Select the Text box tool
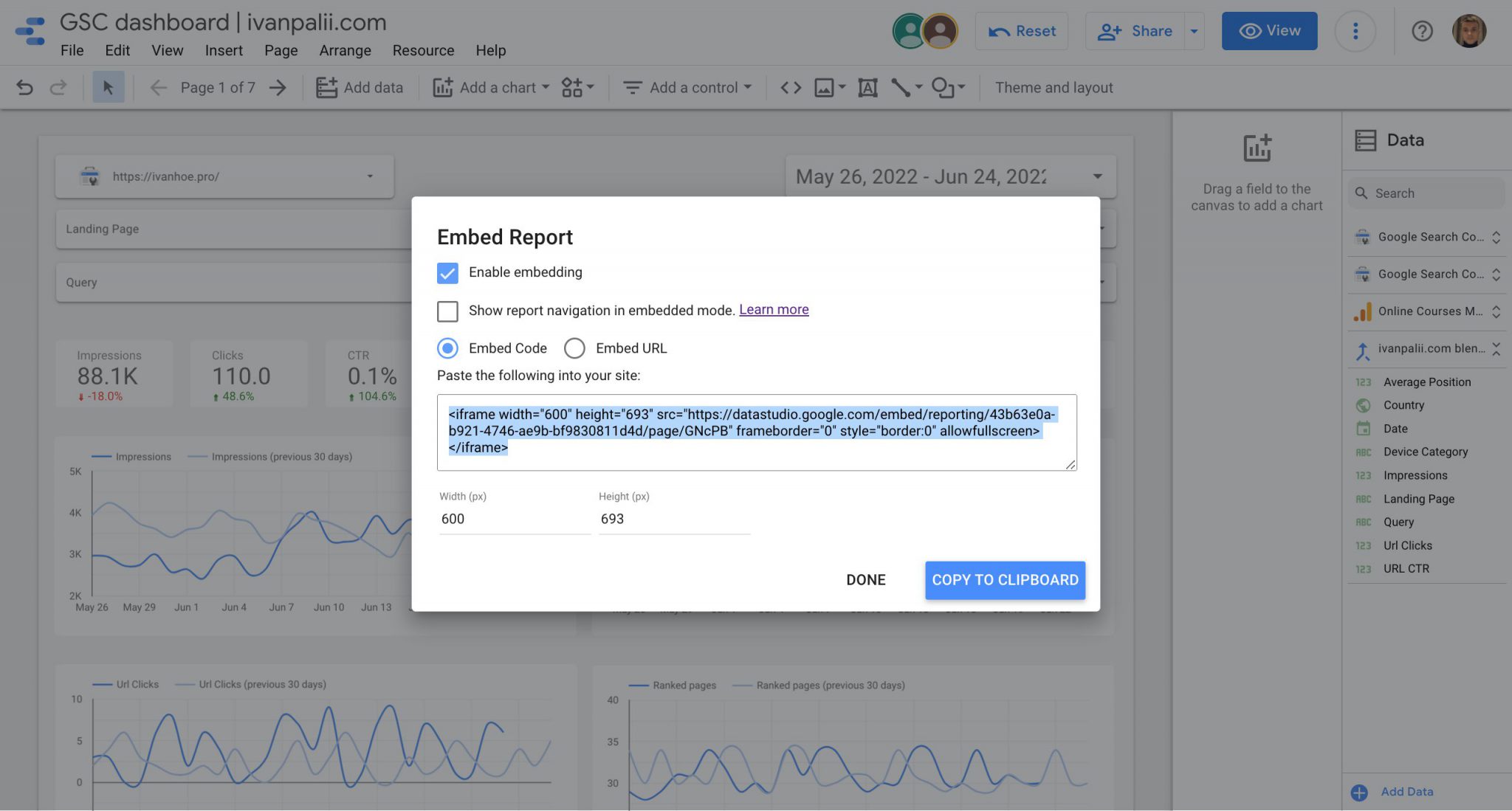Screen dimensions: 1512x811 [x=868, y=87]
